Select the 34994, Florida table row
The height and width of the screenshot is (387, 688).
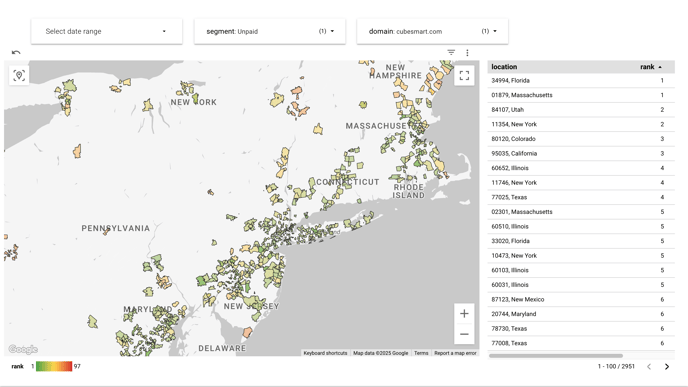click(x=581, y=81)
